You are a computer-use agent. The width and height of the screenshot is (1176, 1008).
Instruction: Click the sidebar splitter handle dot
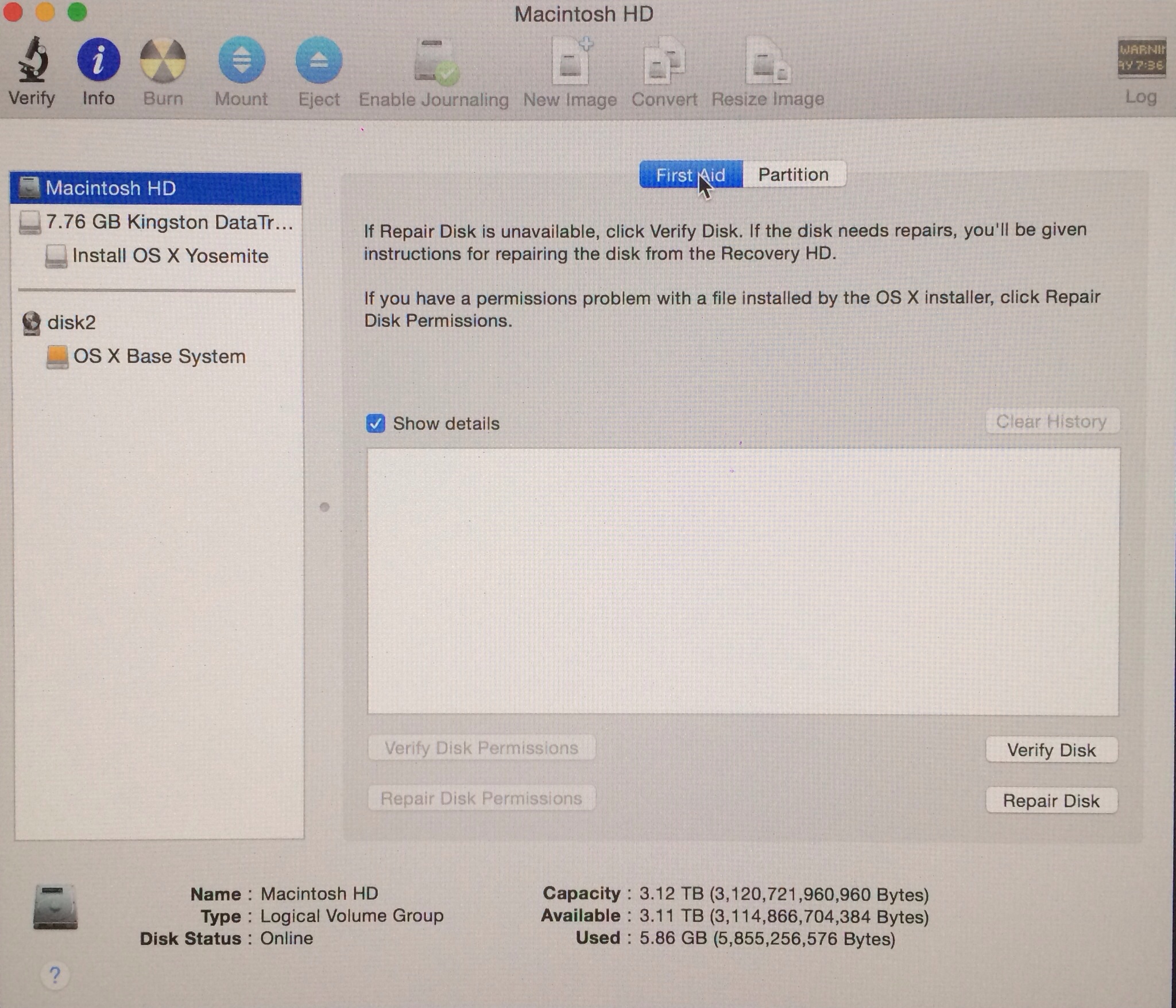tap(324, 507)
